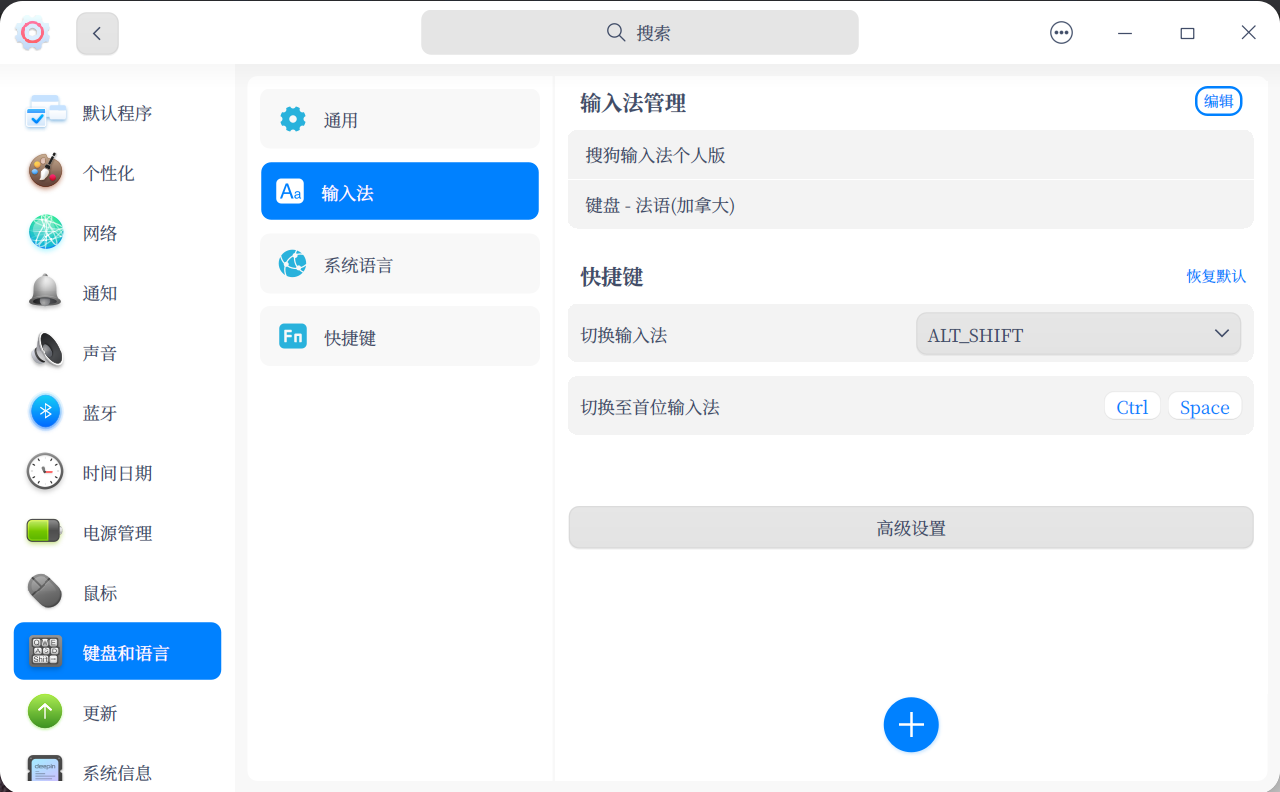
Task: Click the Ctrl shortcut key
Action: point(1132,407)
